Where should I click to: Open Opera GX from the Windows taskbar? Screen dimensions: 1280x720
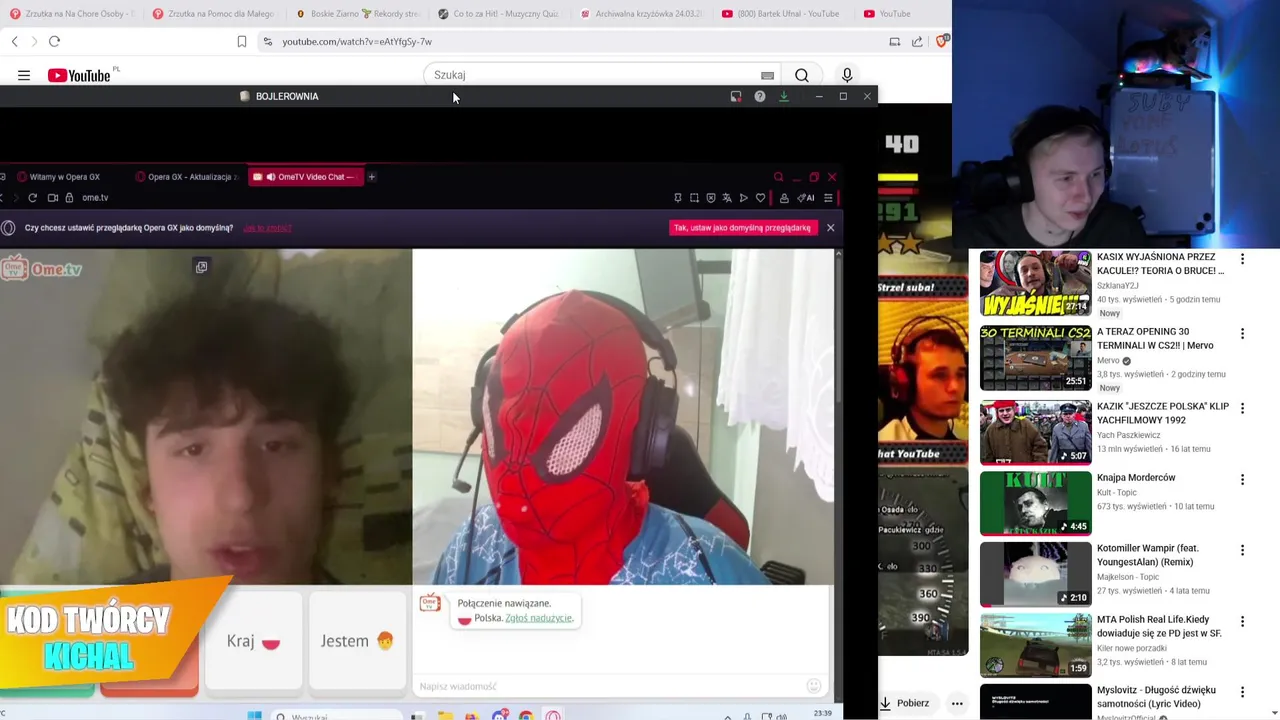pyautogui.click(x=552, y=716)
